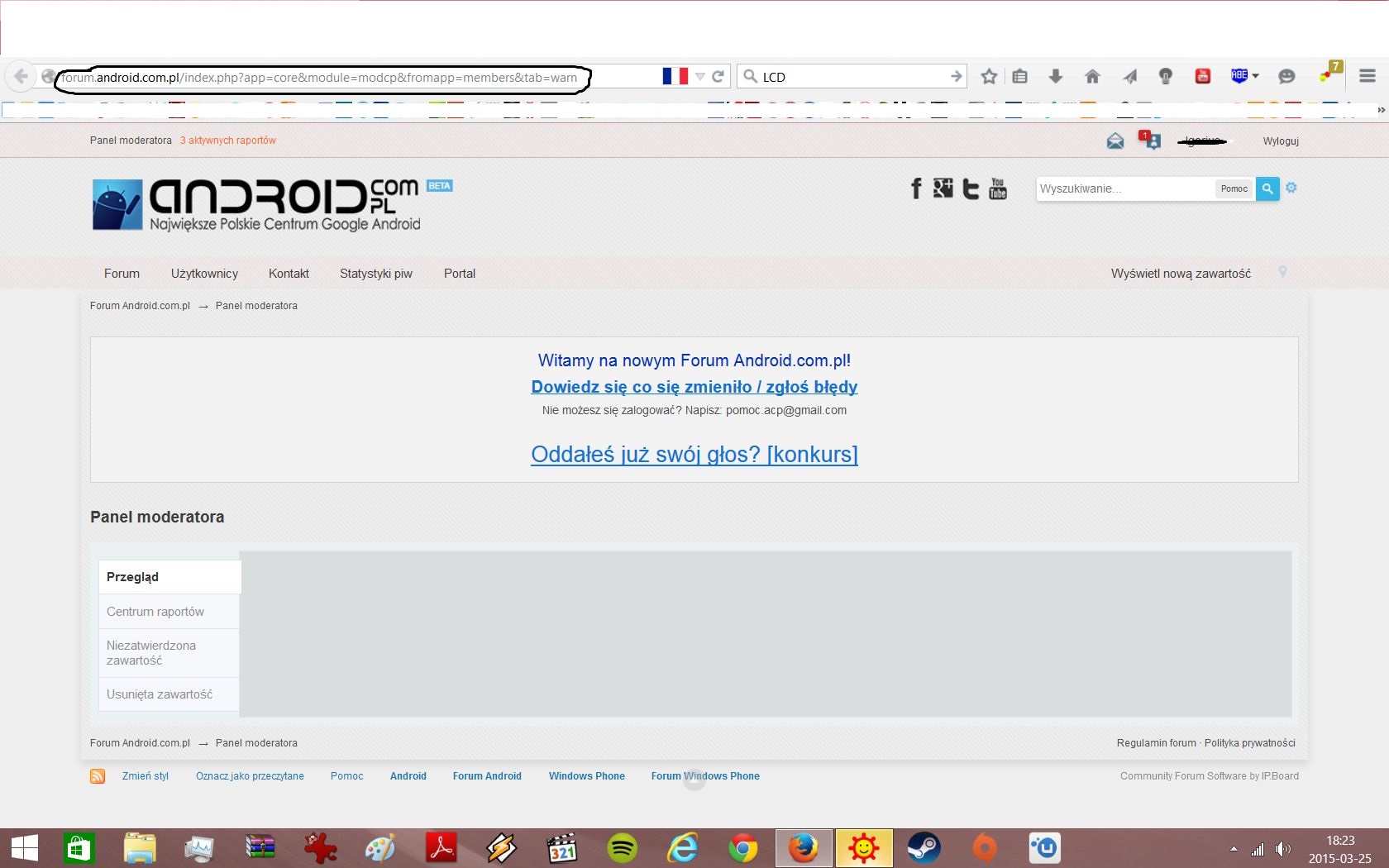This screenshot has width=1389, height=868.
Task: Open advanced search gear icon
Action: [x=1291, y=188]
